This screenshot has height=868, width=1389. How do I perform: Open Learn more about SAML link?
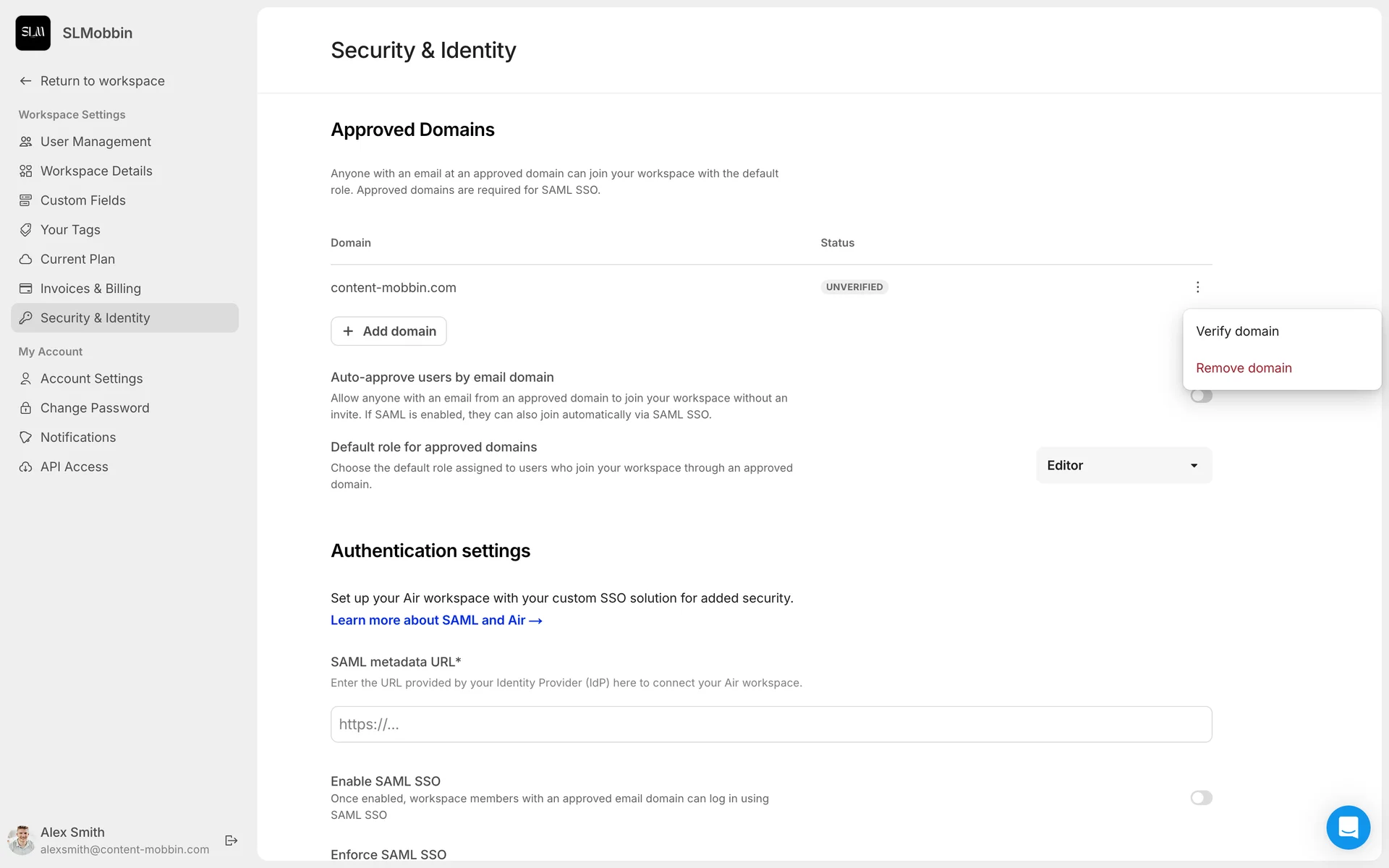pyautogui.click(x=436, y=621)
